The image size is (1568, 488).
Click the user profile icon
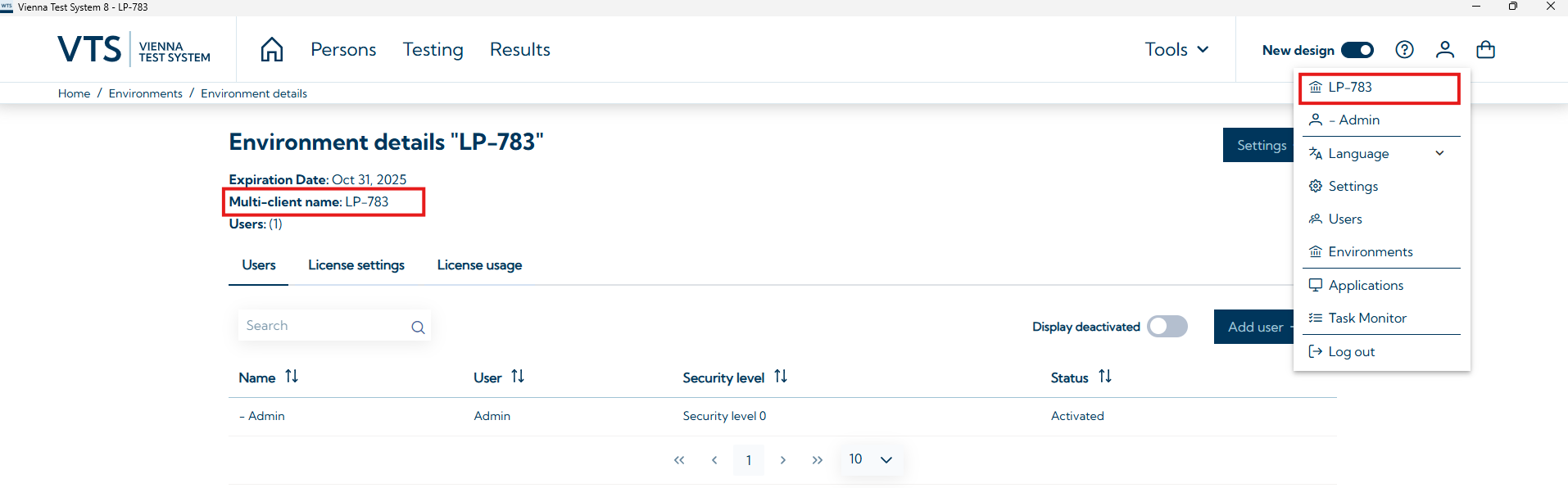[1444, 50]
